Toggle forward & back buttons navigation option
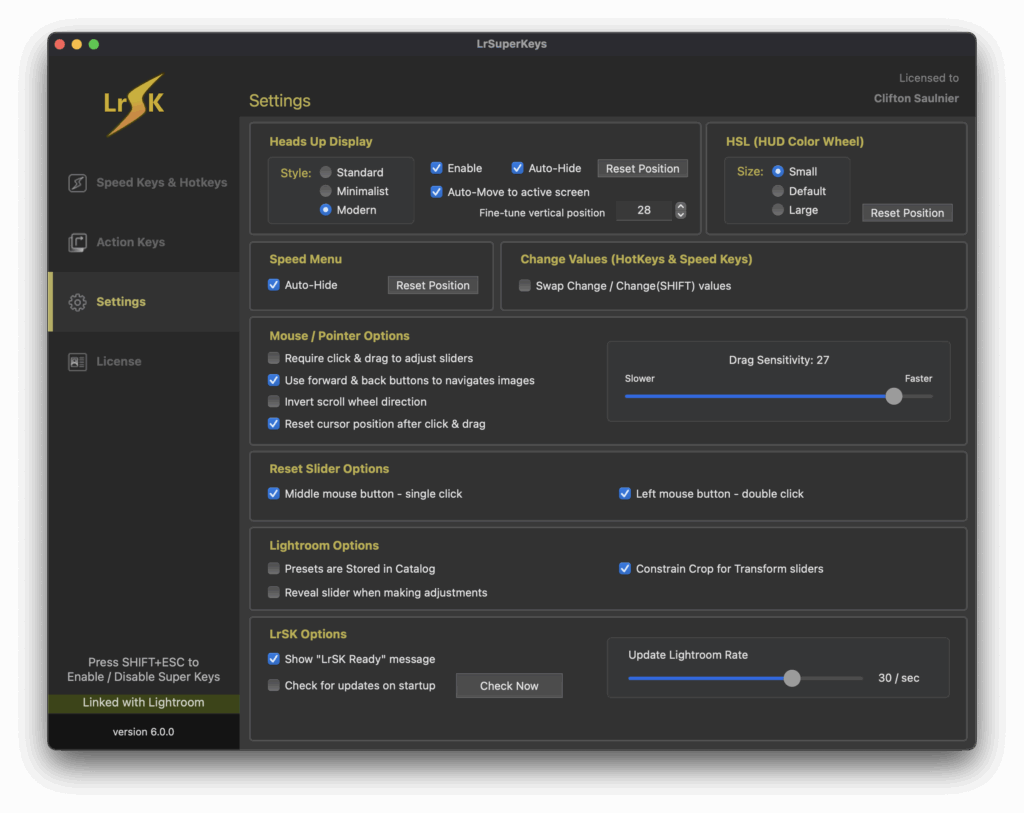Image resolution: width=1024 pixels, height=813 pixels. click(x=274, y=380)
